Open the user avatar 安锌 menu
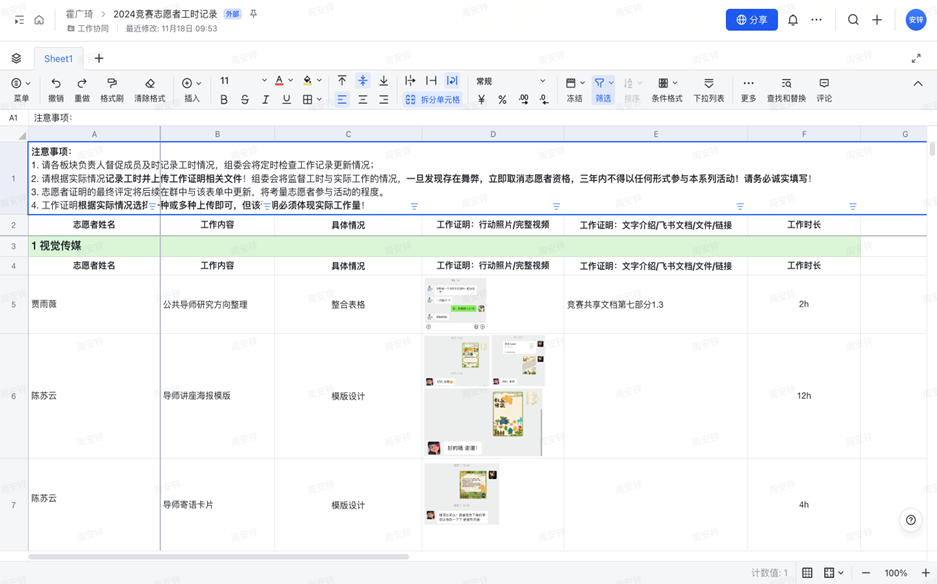Screen dimensions: 937x584 pyautogui.click(x=915, y=20)
